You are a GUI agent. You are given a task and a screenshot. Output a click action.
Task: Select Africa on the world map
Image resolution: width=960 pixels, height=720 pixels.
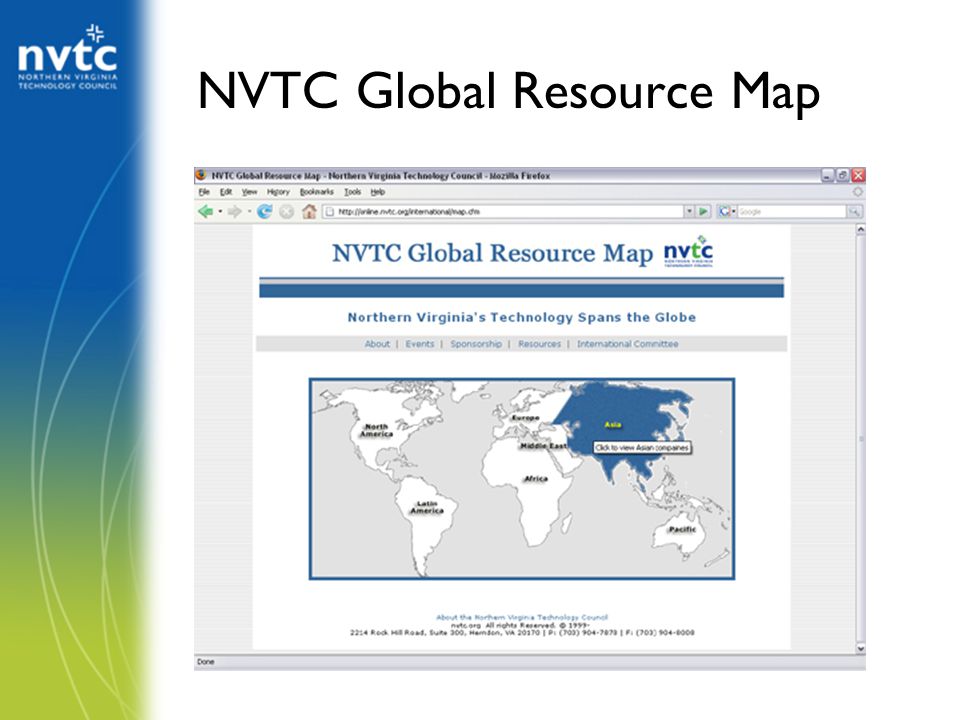click(536, 479)
